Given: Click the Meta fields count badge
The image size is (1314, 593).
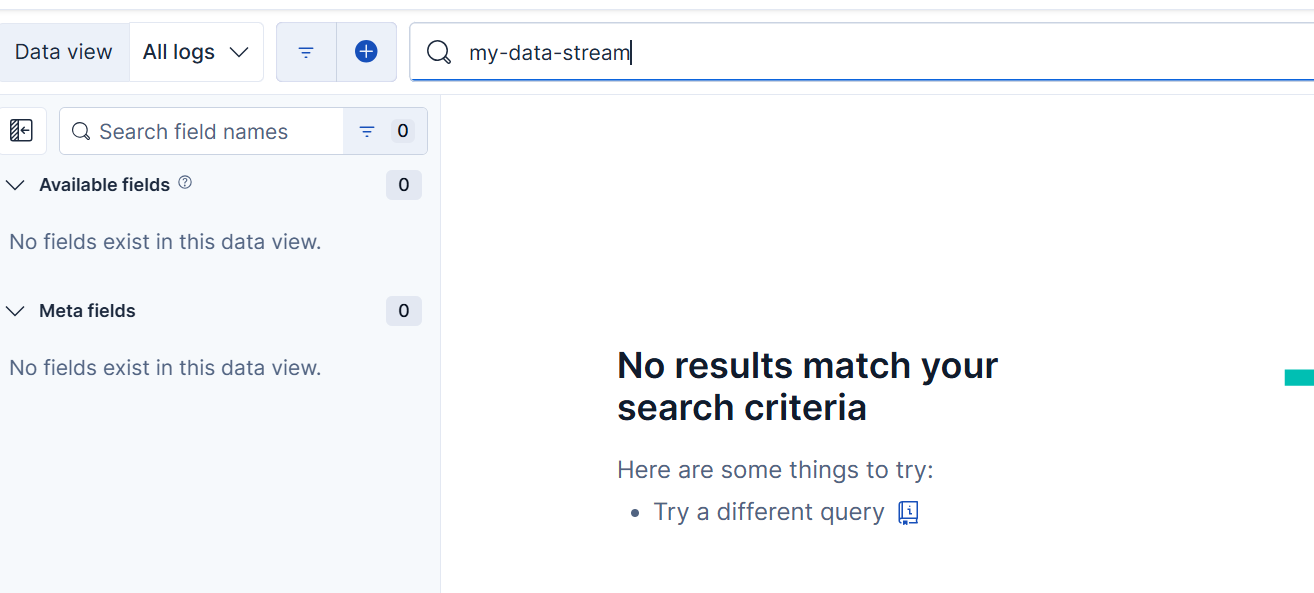Looking at the screenshot, I should (x=404, y=311).
